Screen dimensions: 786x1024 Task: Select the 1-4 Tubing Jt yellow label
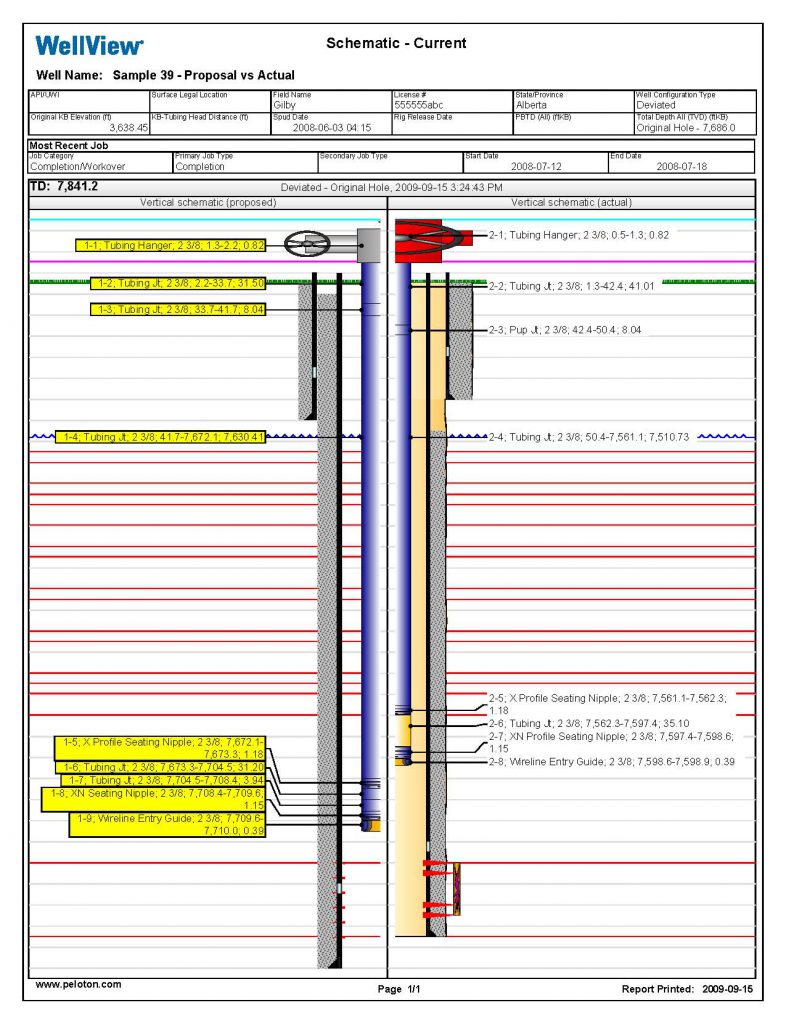160,437
